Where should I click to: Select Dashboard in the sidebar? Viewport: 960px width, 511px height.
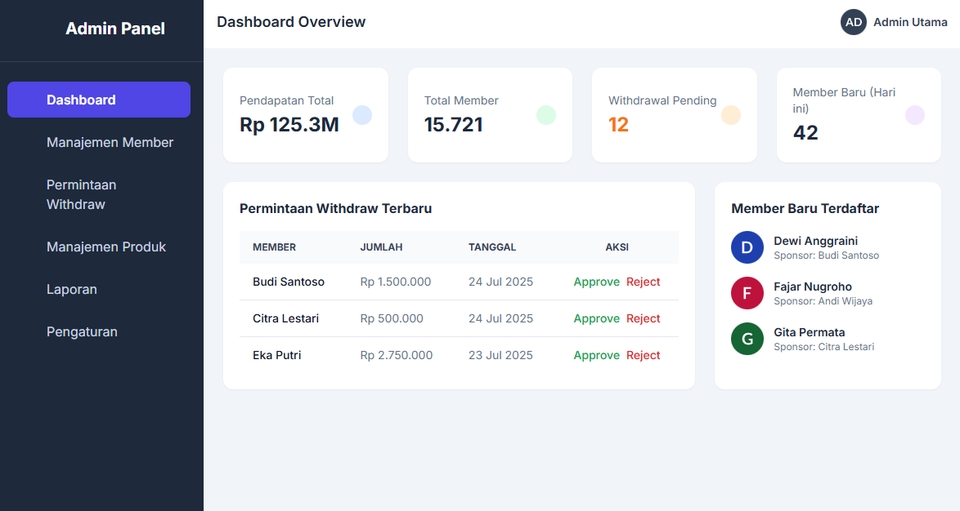pyautogui.click(x=98, y=100)
